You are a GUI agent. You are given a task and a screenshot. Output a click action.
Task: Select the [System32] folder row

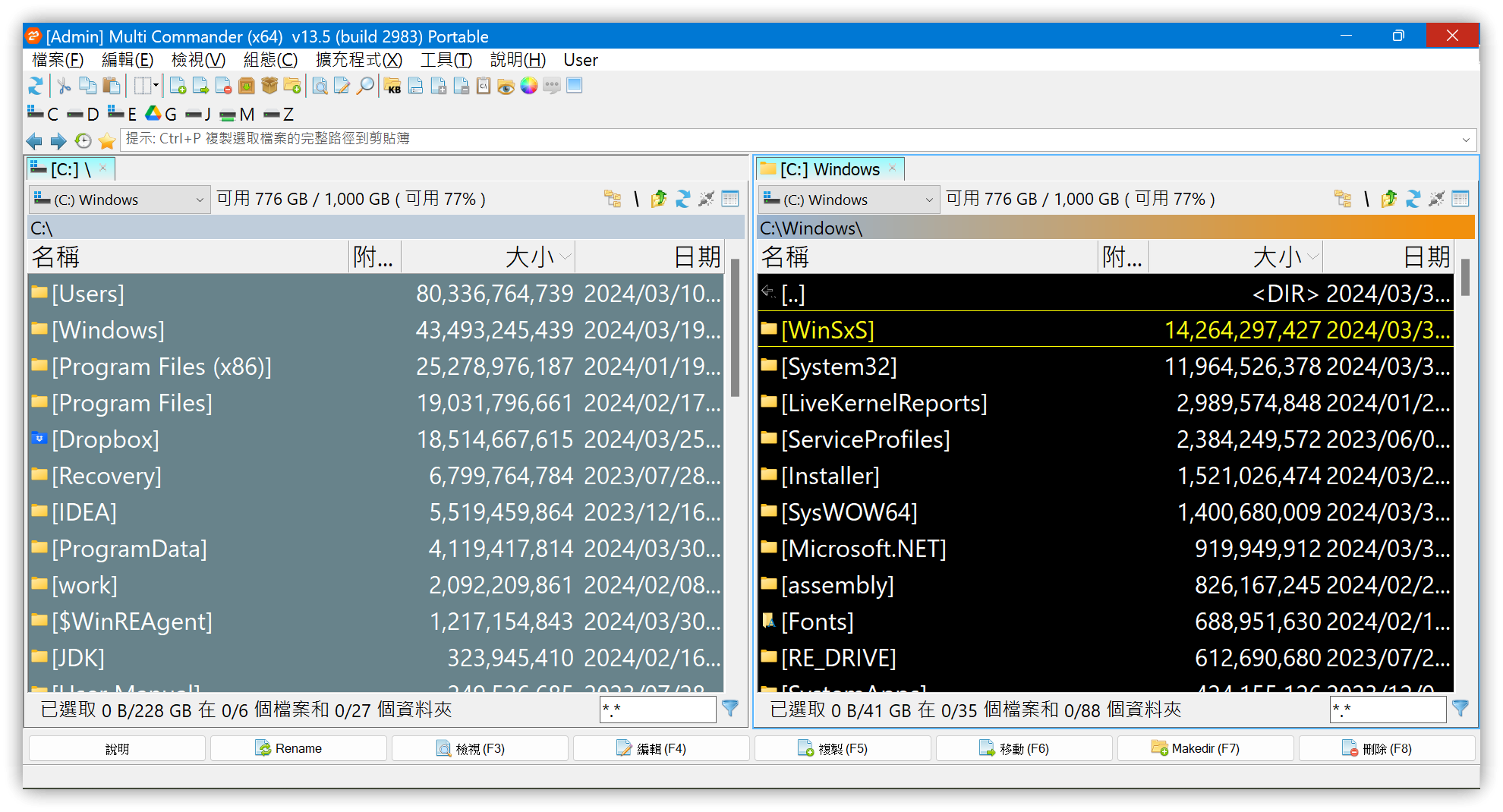point(1106,367)
